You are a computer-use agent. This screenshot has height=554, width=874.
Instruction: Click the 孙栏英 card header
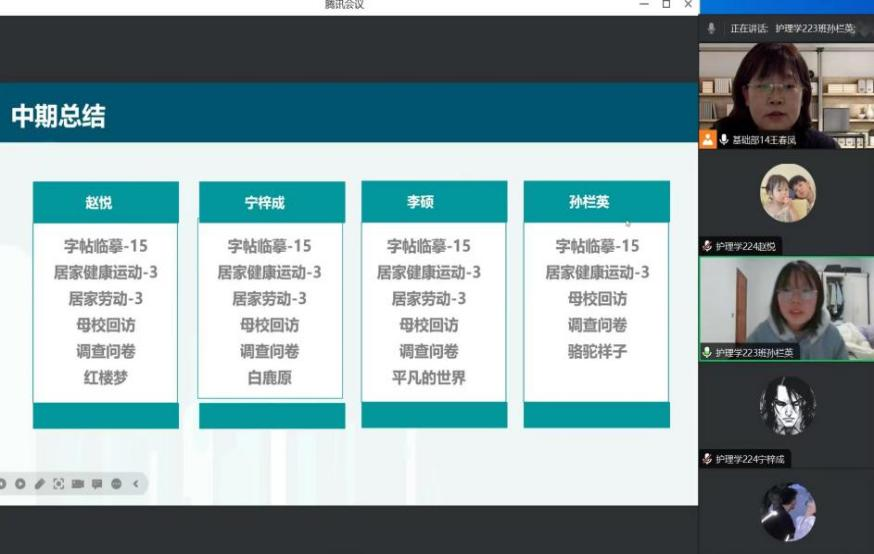pos(596,202)
